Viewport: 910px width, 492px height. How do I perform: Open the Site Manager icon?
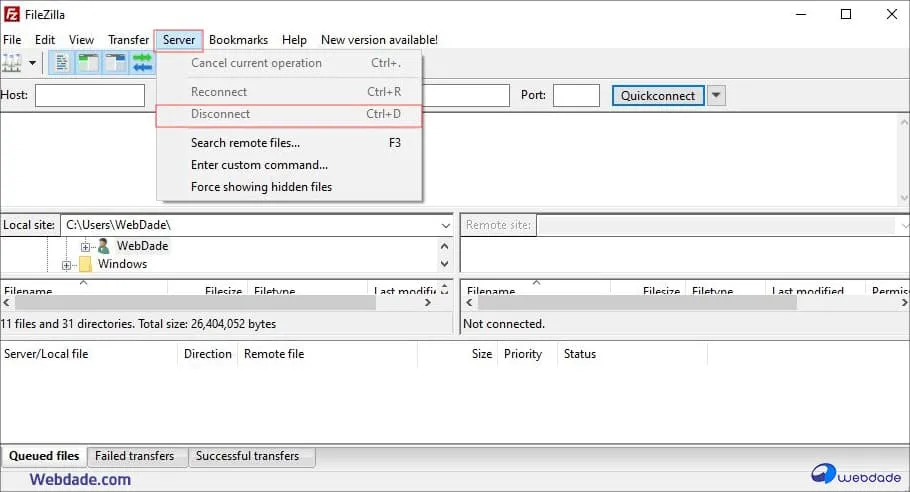click(x=12, y=63)
